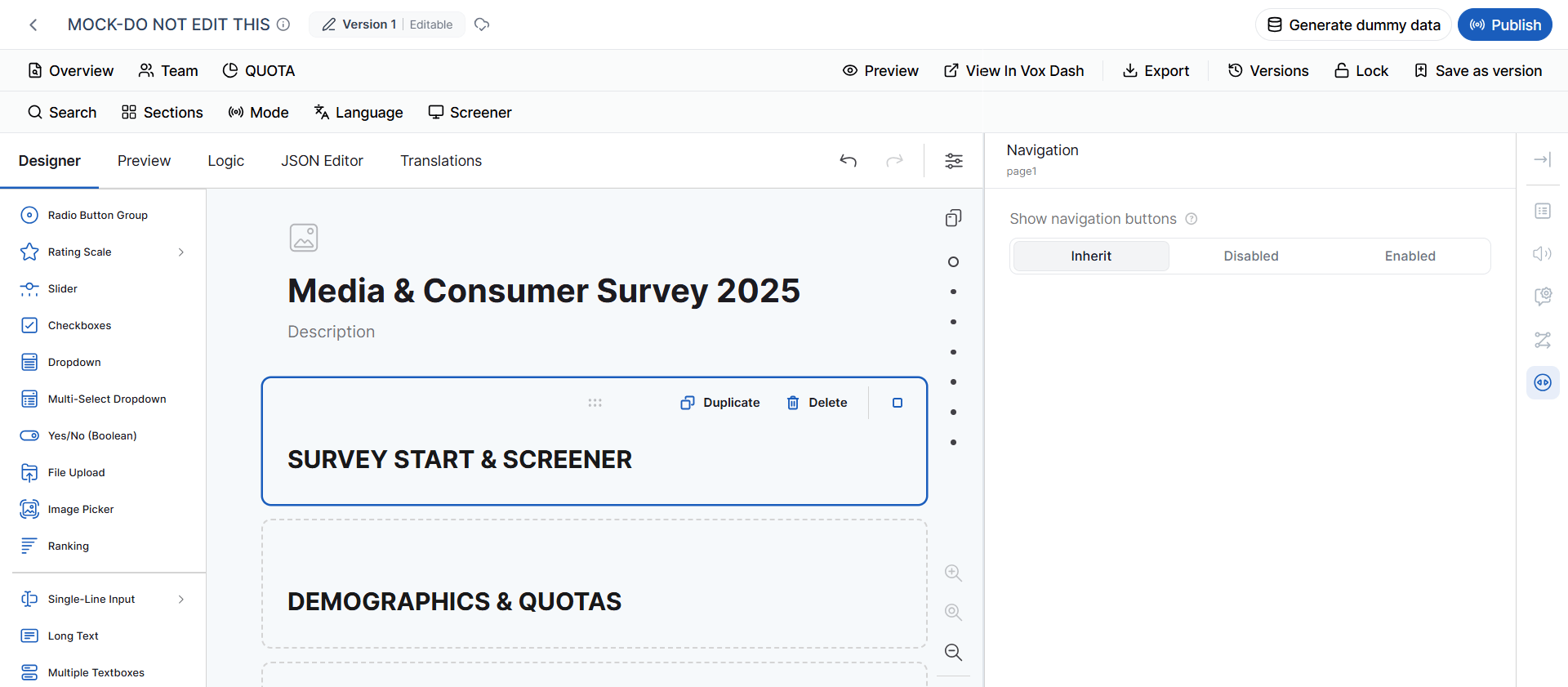Zoom in on the survey canvas
The image size is (1568, 687).
tap(953, 573)
